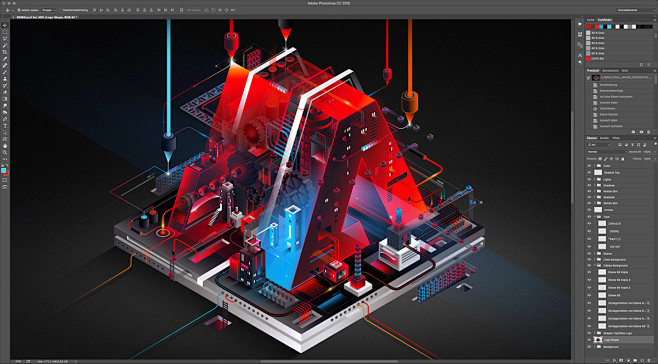Select the Move tool in the toolbar
Viewport: 658px width, 364px height.
5,25
